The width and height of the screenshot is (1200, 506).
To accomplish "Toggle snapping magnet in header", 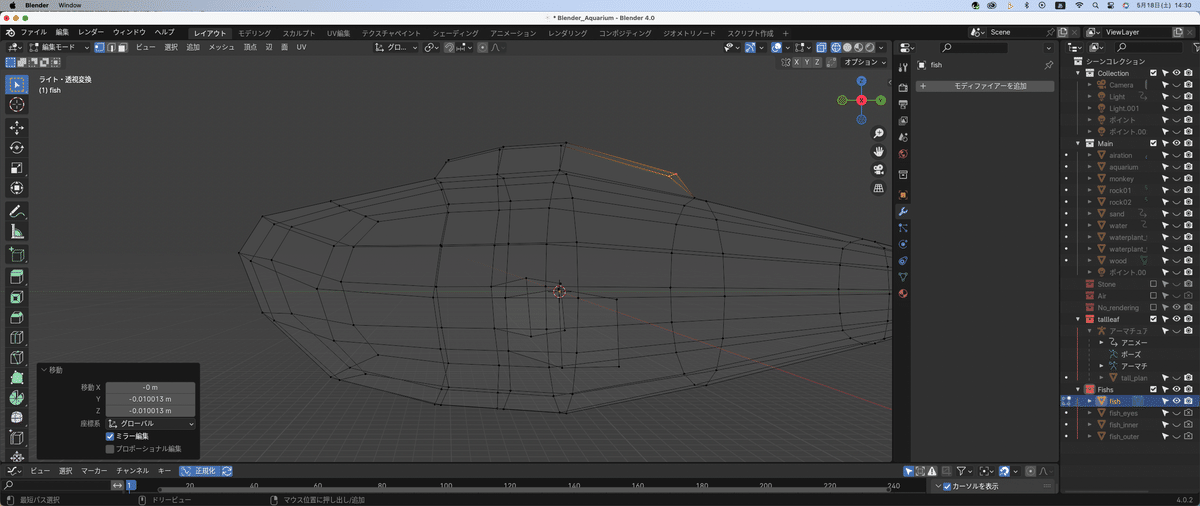I will 451,47.
